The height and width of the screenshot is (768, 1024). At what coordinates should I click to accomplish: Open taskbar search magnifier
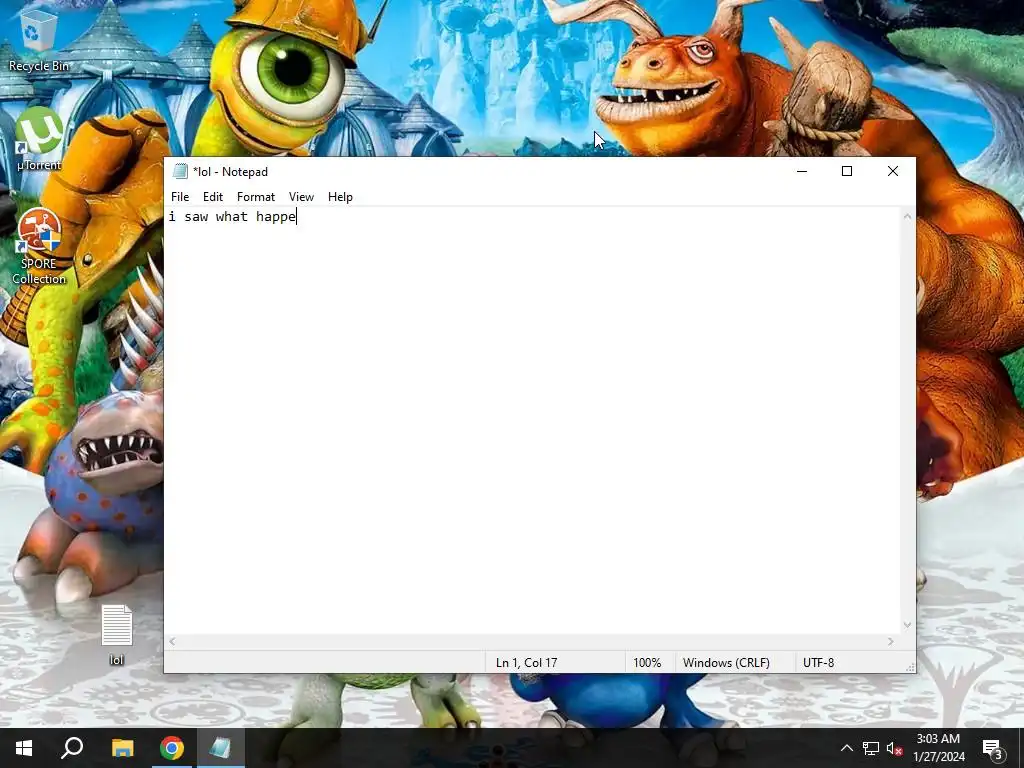click(x=72, y=748)
